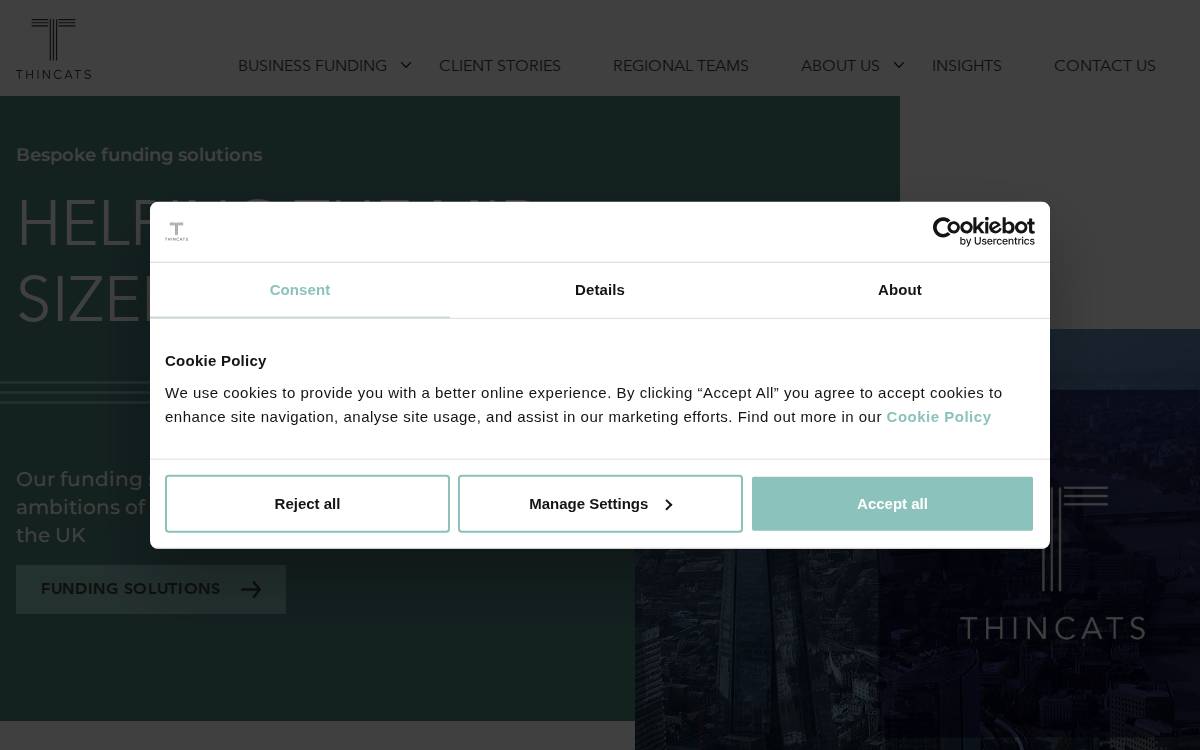Click the Funding Solutions button

point(151,589)
